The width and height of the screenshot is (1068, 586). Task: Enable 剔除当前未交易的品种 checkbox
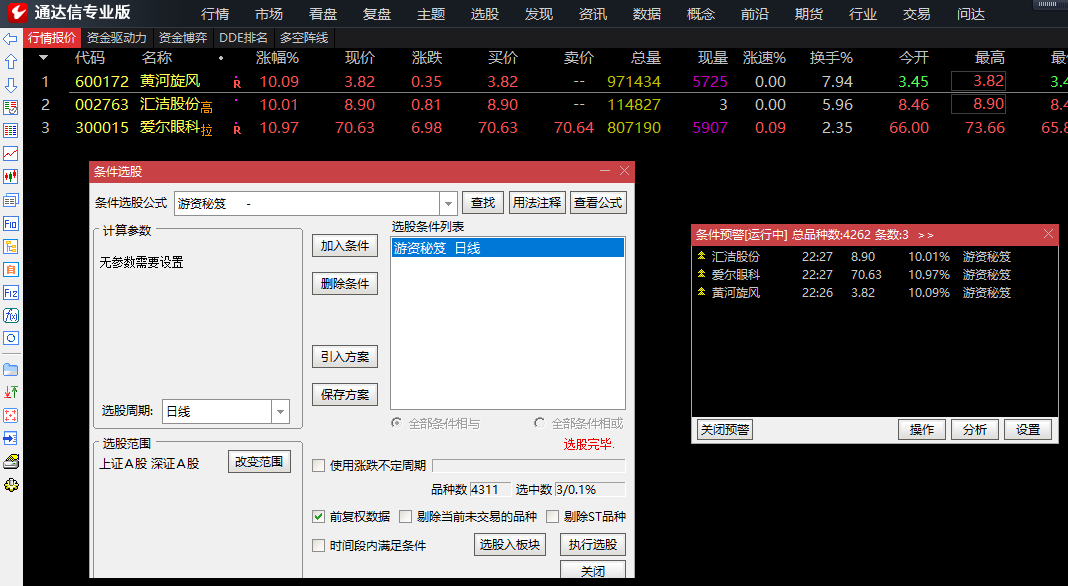405,516
